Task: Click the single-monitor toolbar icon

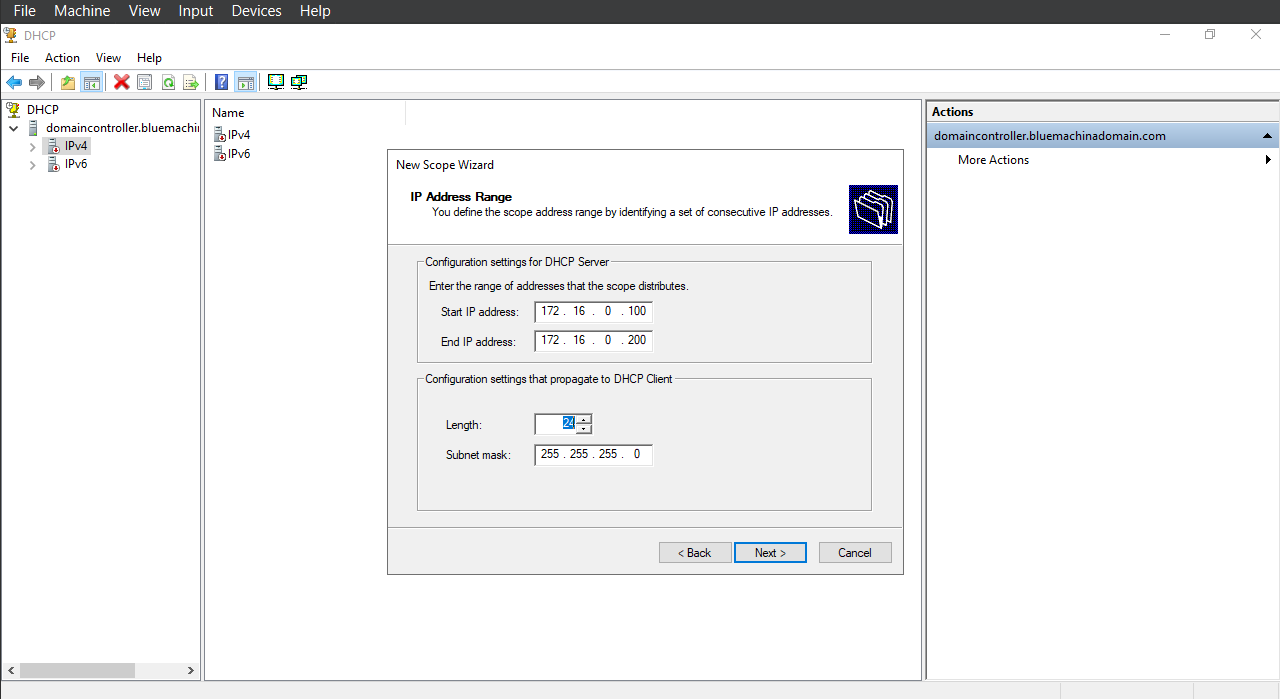Action: point(276,82)
